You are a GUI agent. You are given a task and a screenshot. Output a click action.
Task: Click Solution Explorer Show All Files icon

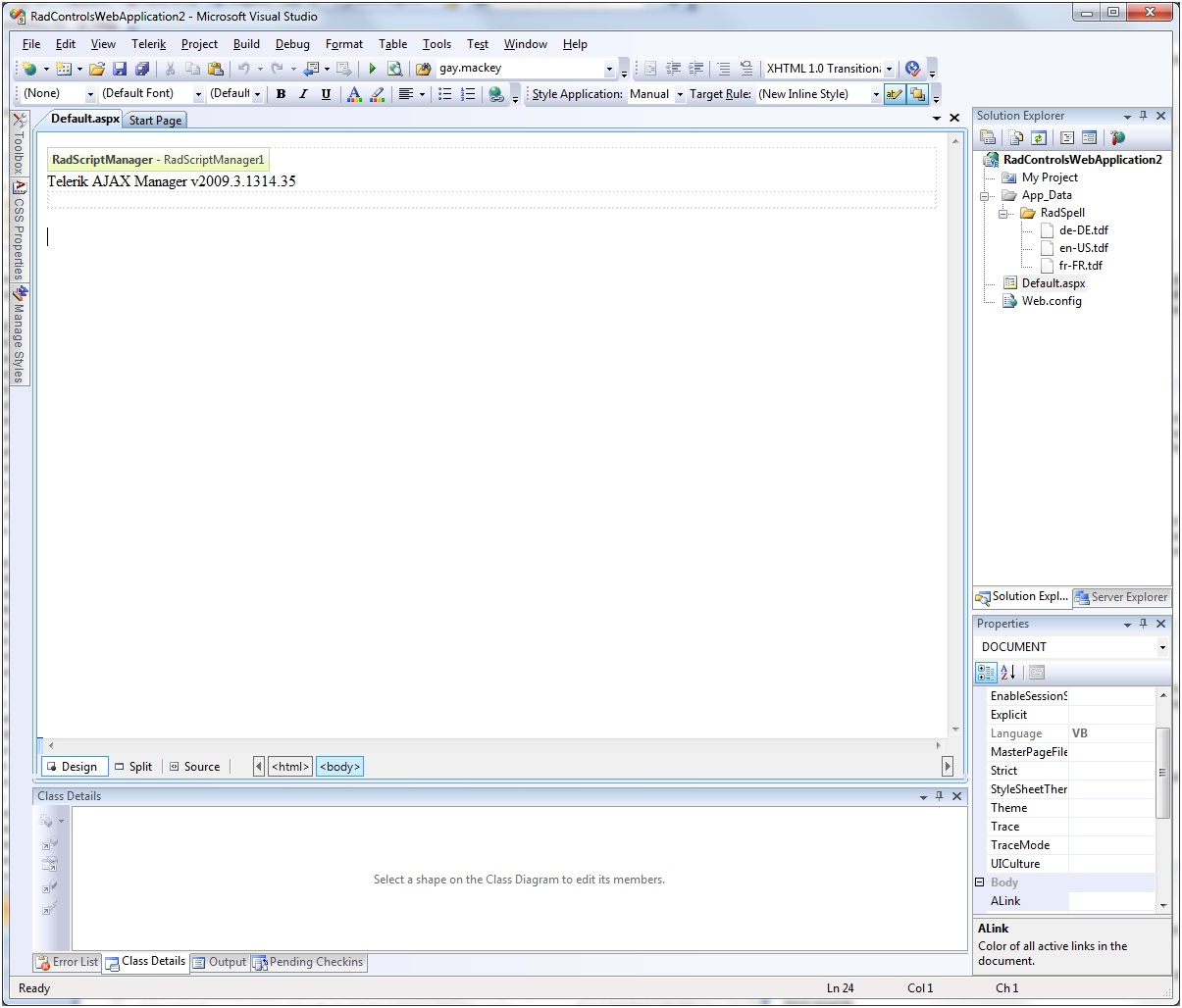pos(1016,138)
